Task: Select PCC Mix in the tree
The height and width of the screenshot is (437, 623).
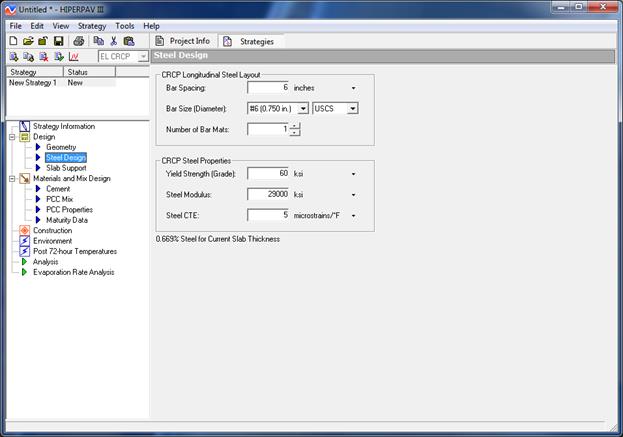Action: (60, 199)
